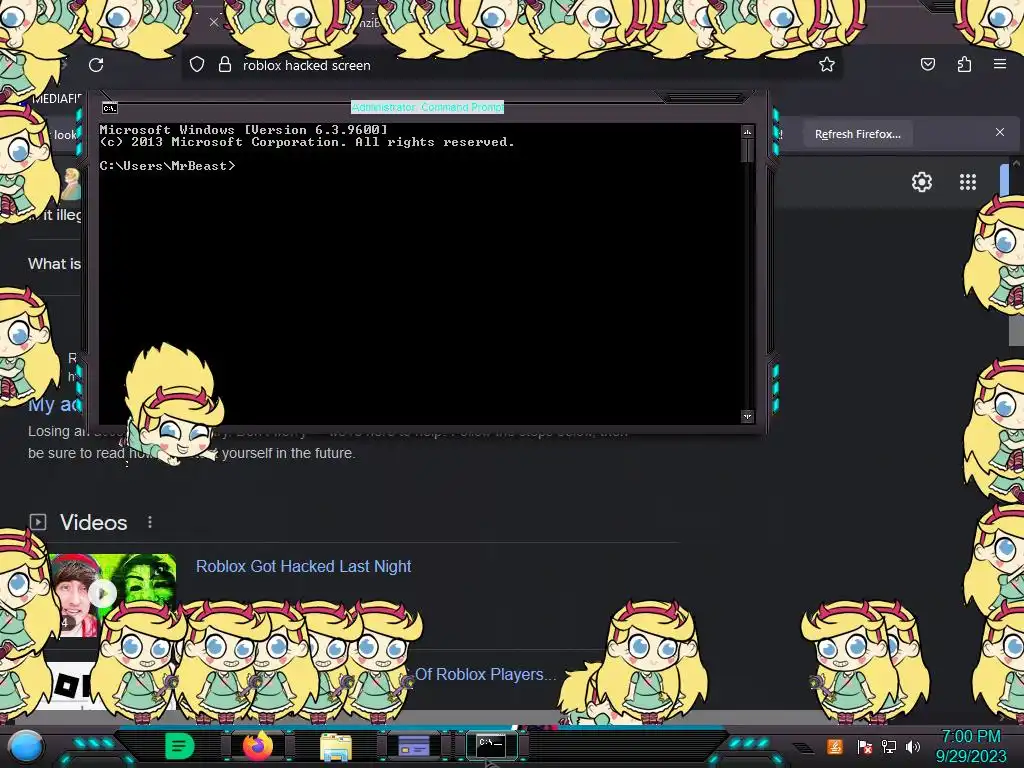This screenshot has width=1024, height=768.
Task: Click the Refresh Firefox... button
Action: tap(857, 134)
